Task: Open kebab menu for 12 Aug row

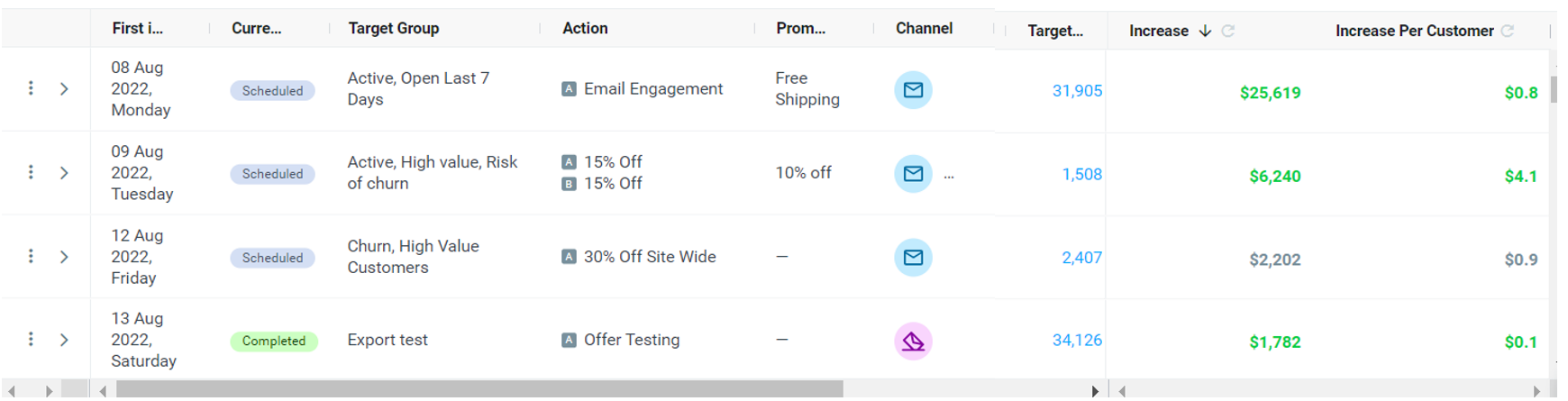Action: [31, 256]
